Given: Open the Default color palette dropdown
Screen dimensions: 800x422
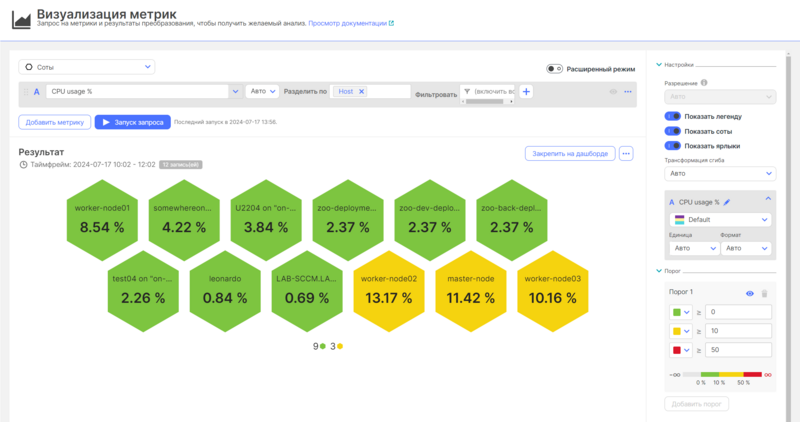Looking at the screenshot, I should point(721,219).
